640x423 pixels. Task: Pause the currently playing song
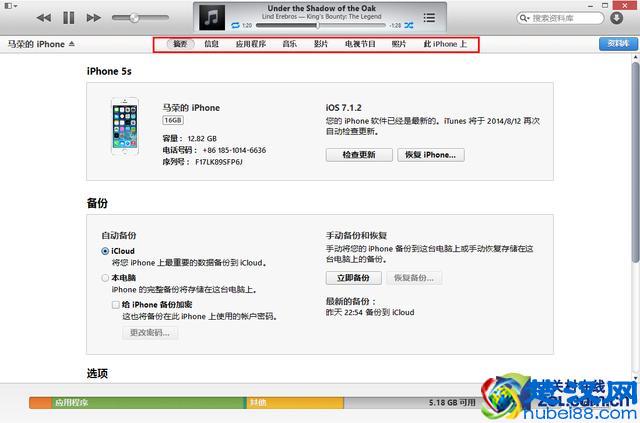69,18
